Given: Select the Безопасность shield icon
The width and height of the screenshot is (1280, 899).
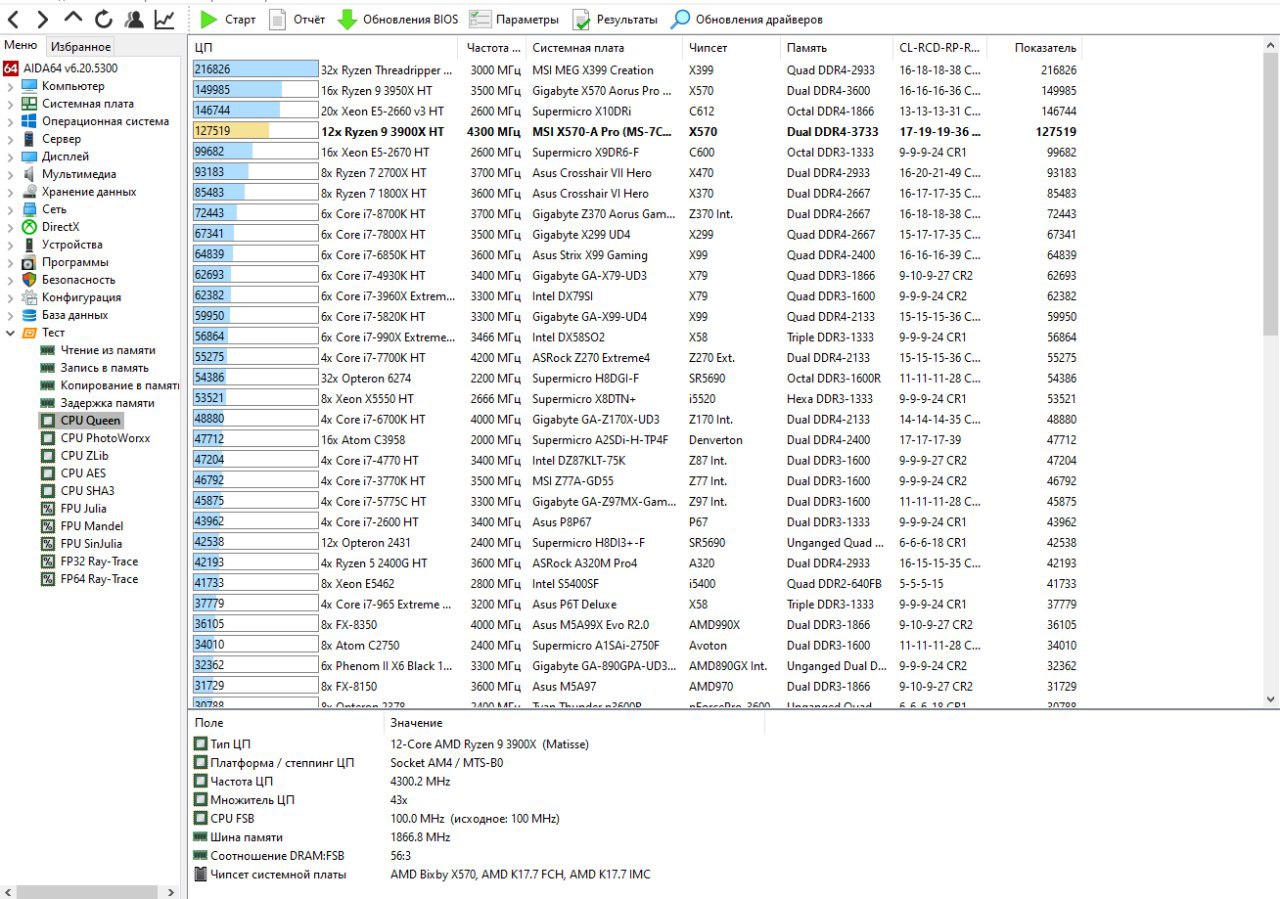Looking at the screenshot, I should pos(30,280).
